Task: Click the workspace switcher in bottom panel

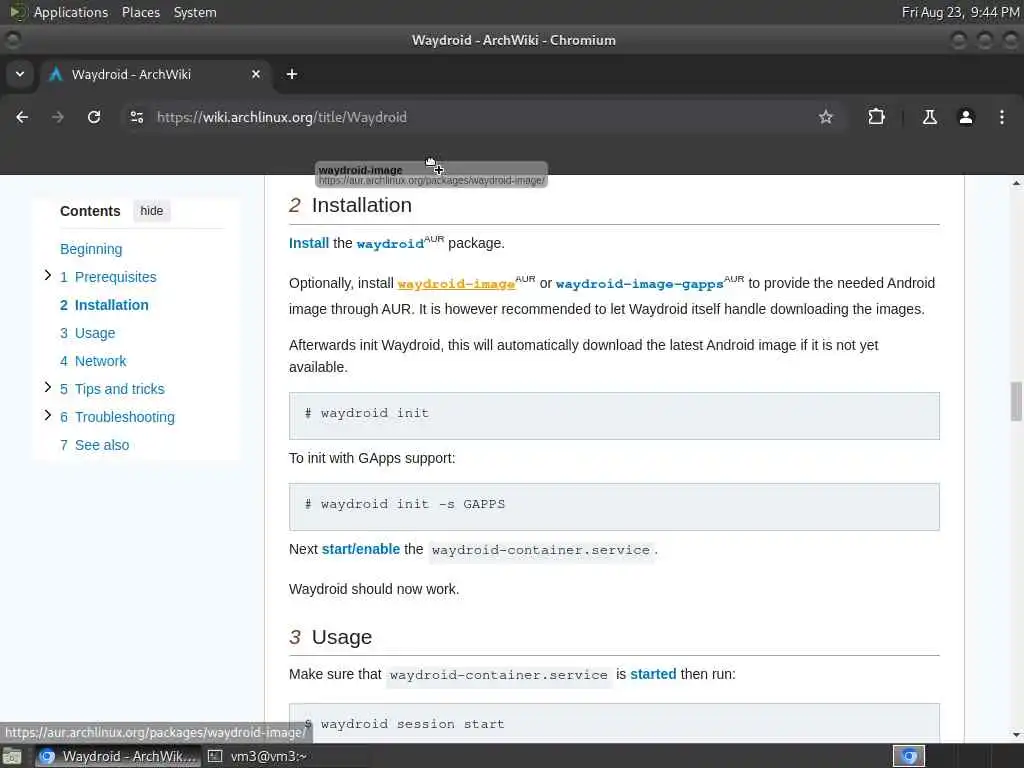Action: coord(909,756)
